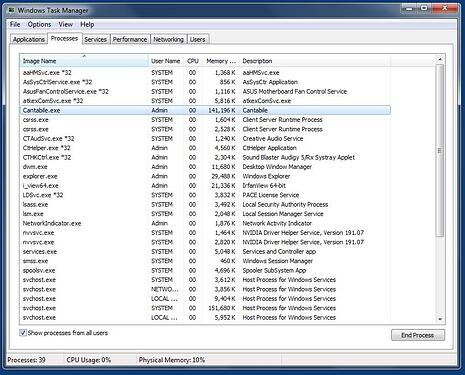Open the Performance tab
This screenshot has height=375, width=465.
tap(130, 39)
